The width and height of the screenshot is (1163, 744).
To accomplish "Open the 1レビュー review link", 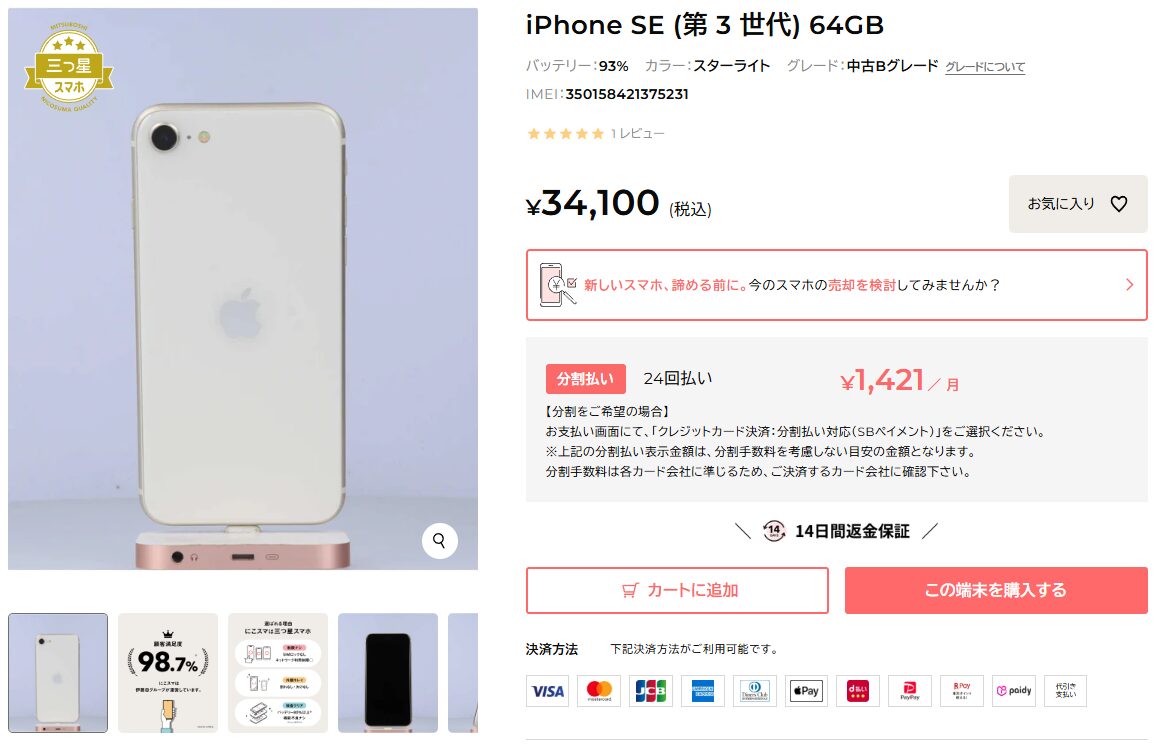I will [x=637, y=134].
